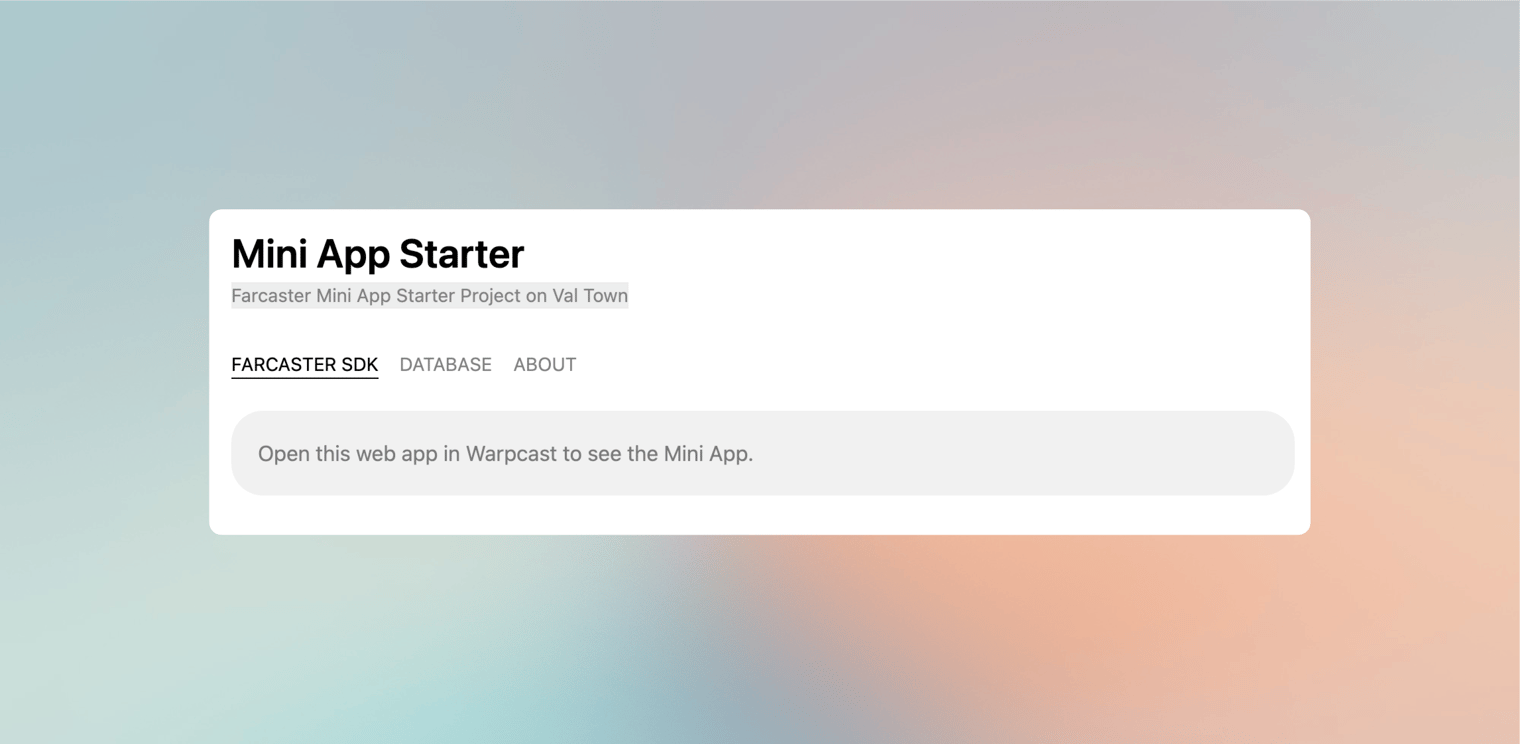This screenshot has width=1520, height=744.
Task: Open the DATABASE tab
Action: tap(445, 365)
